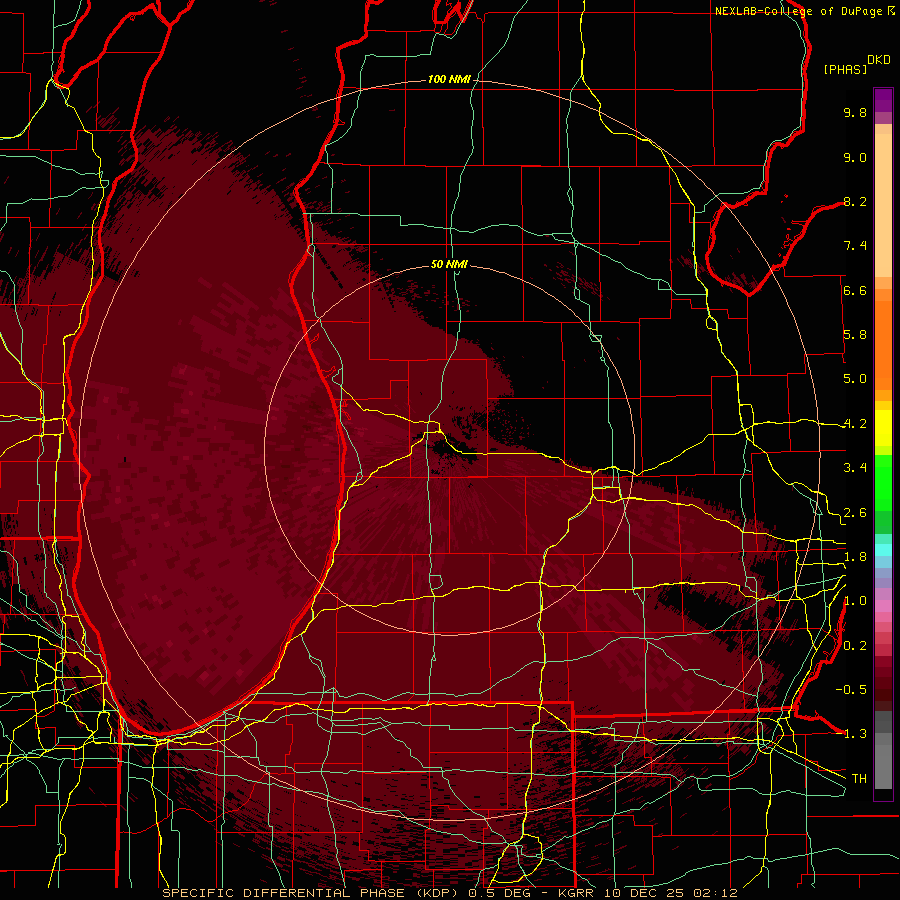Click the purple segment at the top of the color bar
Screen dimensions: 900x900
click(x=883, y=100)
